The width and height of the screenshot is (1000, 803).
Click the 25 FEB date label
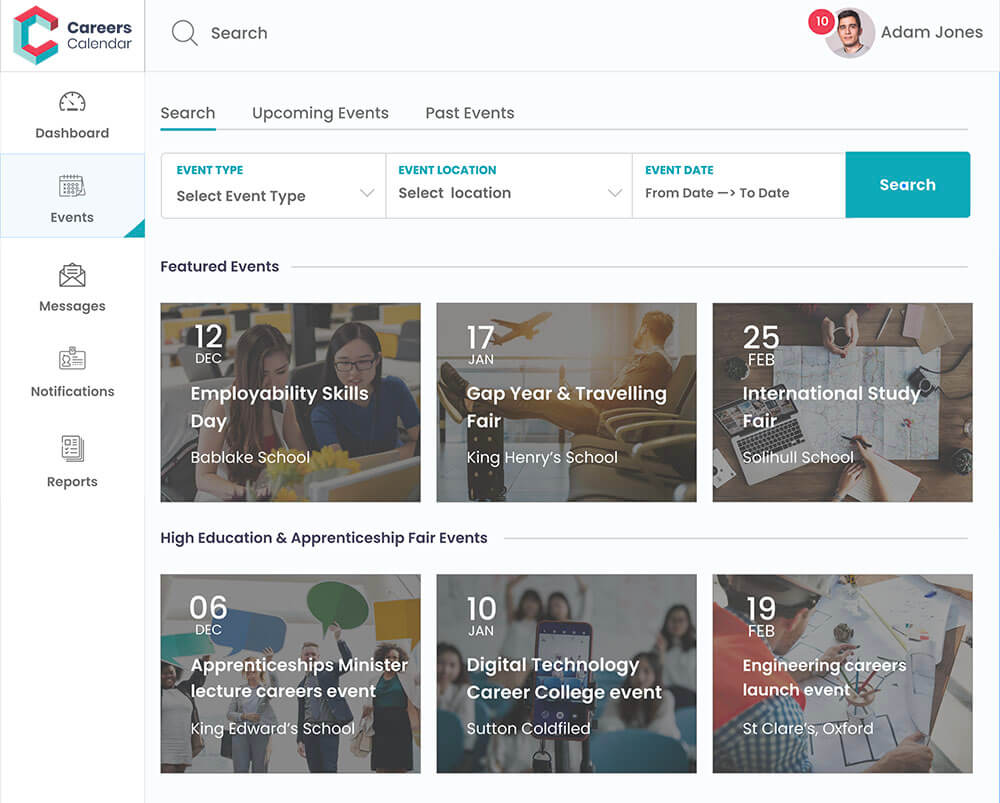pos(761,345)
